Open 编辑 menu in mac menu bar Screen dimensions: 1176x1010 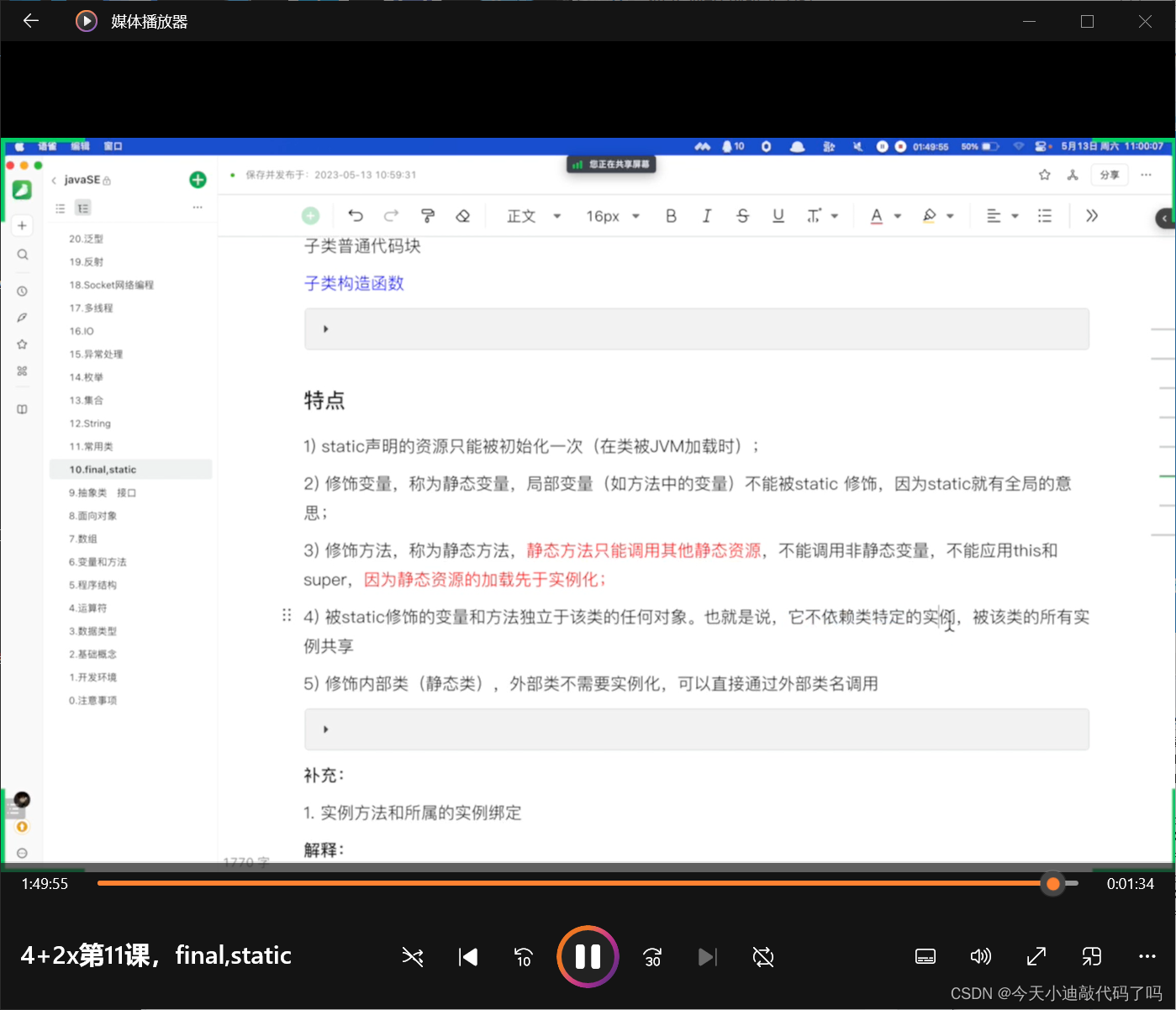pos(80,146)
